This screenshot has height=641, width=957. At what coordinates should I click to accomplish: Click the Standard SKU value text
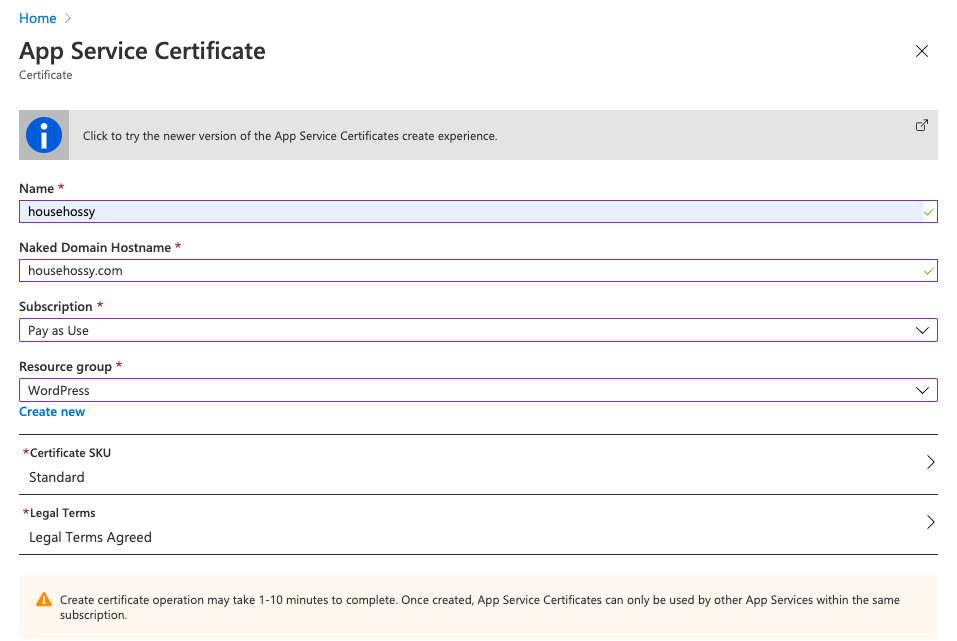pos(57,477)
